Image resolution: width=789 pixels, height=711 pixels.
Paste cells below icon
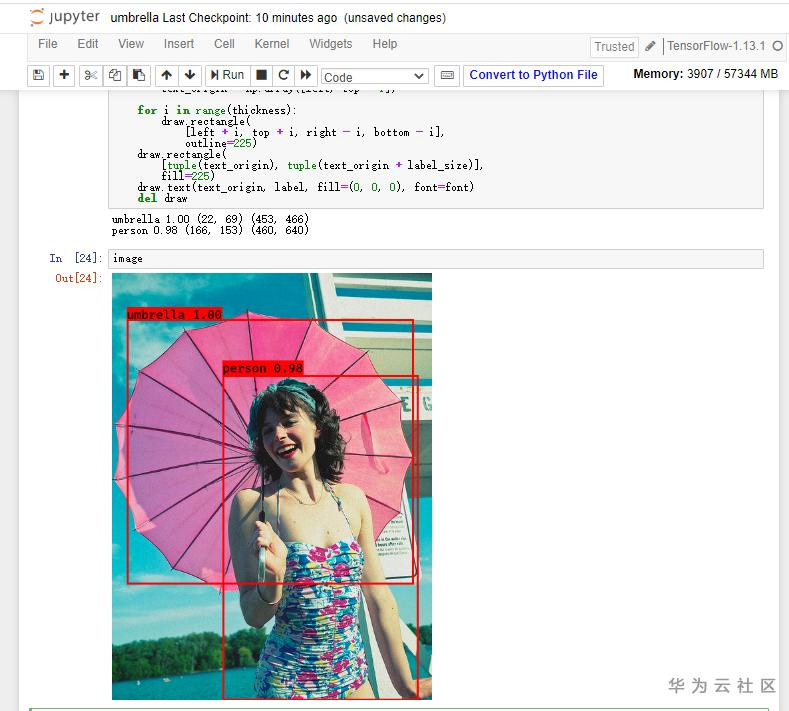pyautogui.click(x=139, y=75)
